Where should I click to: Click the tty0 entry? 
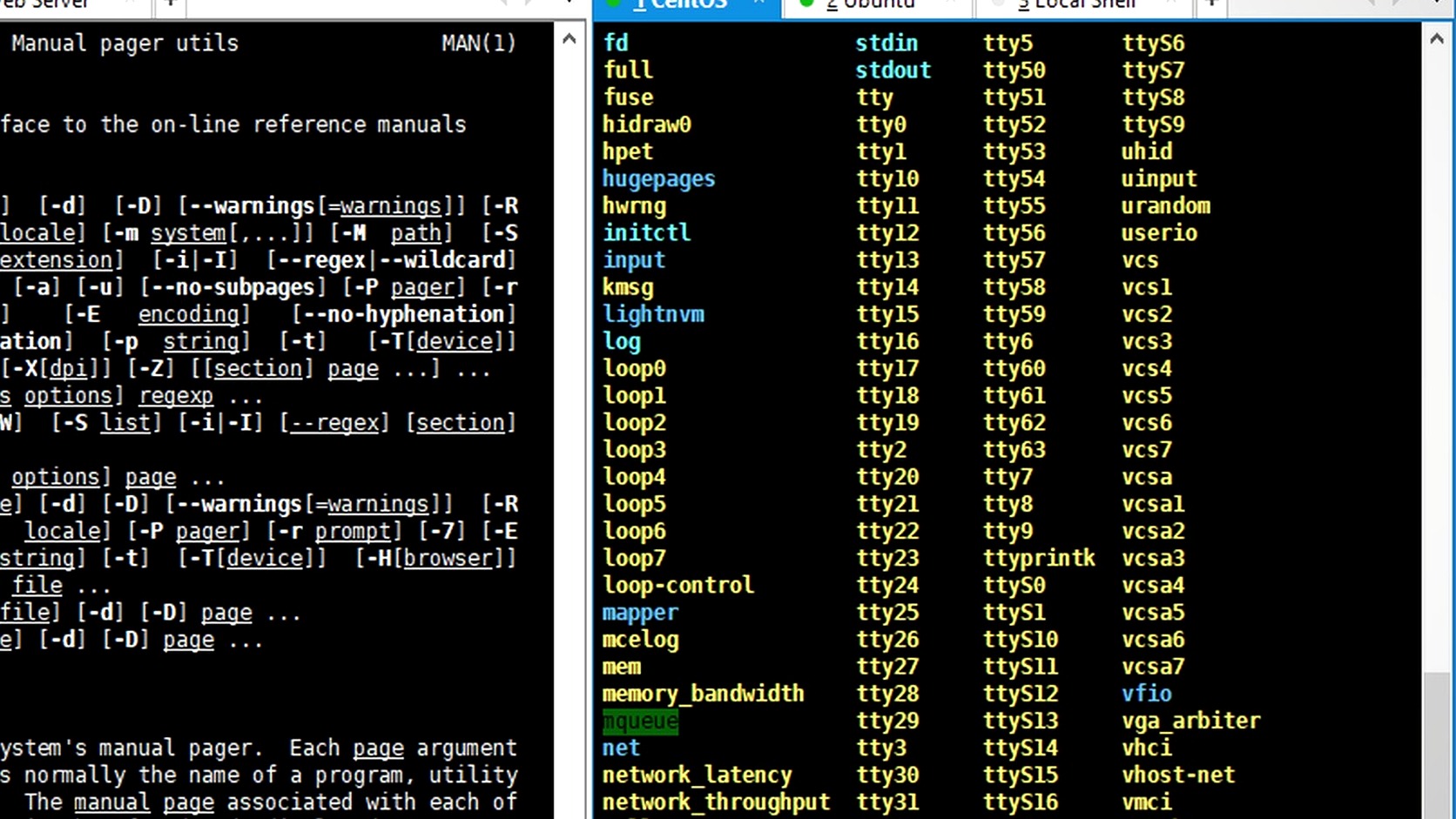(x=880, y=125)
